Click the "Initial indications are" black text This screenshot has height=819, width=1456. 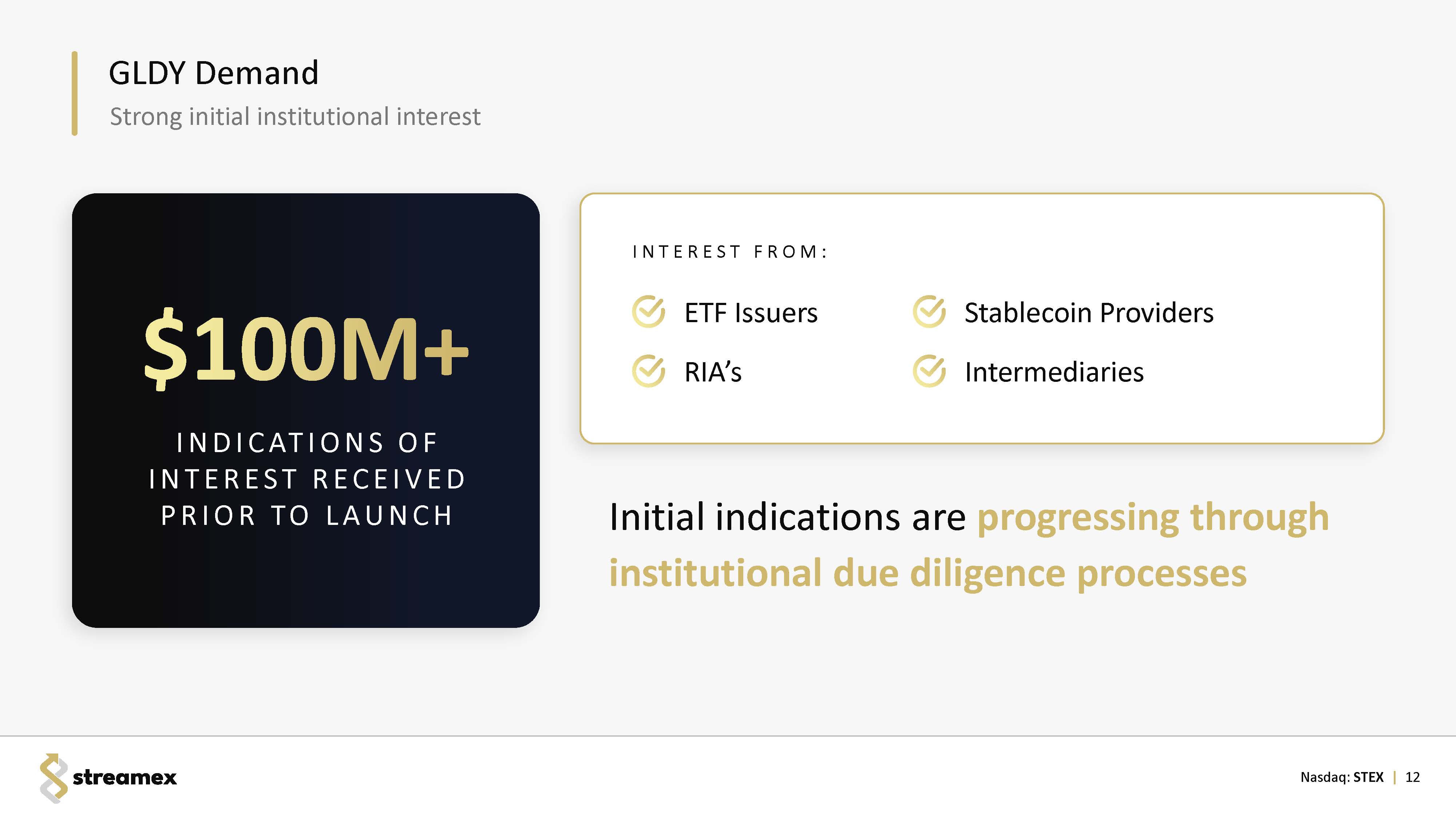pos(787,517)
